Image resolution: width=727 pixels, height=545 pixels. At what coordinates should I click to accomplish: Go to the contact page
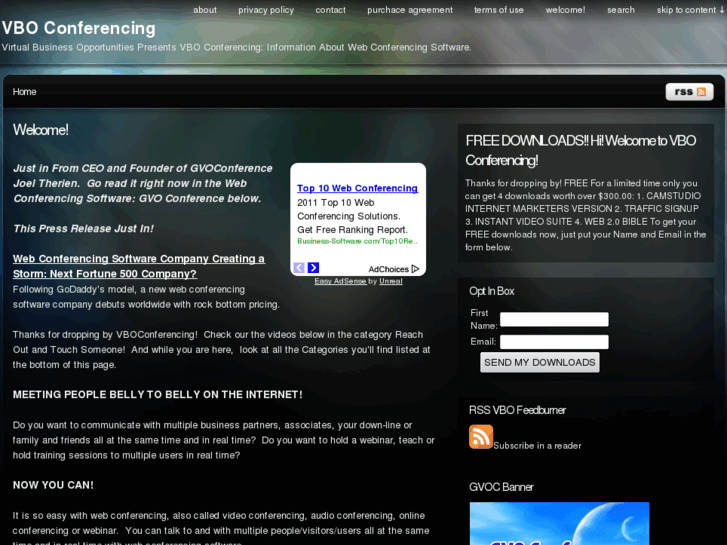click(x=330, y=10)
